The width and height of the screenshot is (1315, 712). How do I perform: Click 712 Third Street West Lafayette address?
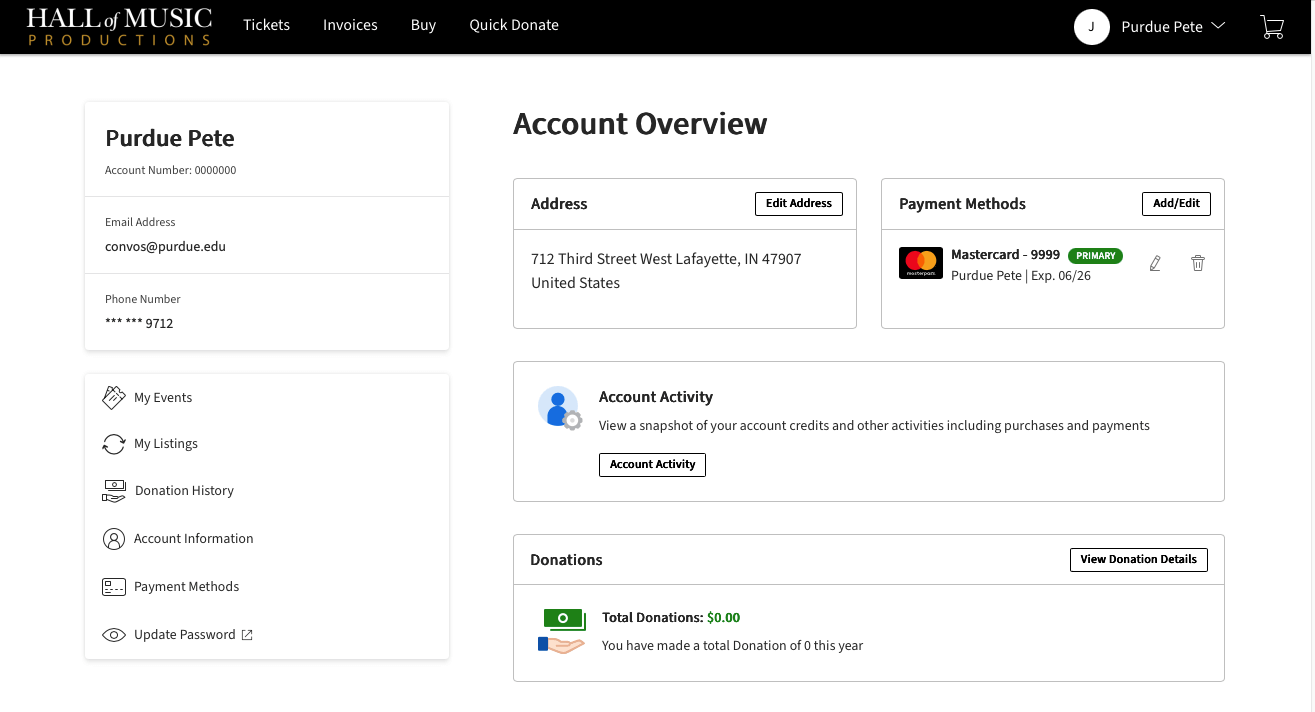click(x=666, y=259)
